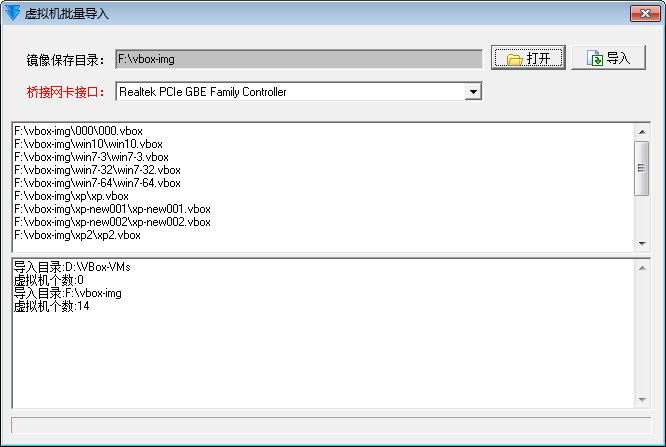Click log line 虚拟机个数:0

point(48,280)
